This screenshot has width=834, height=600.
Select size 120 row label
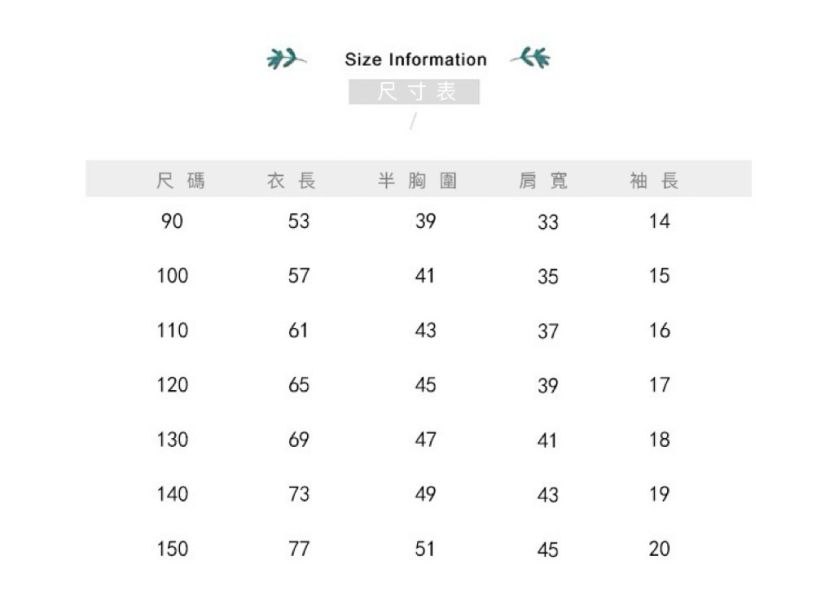[172, 384]
